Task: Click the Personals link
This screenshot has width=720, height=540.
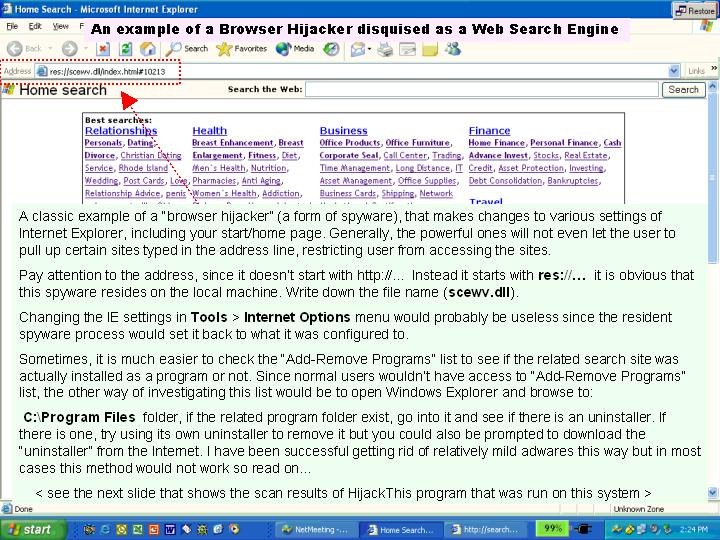Action: point(103,143)
